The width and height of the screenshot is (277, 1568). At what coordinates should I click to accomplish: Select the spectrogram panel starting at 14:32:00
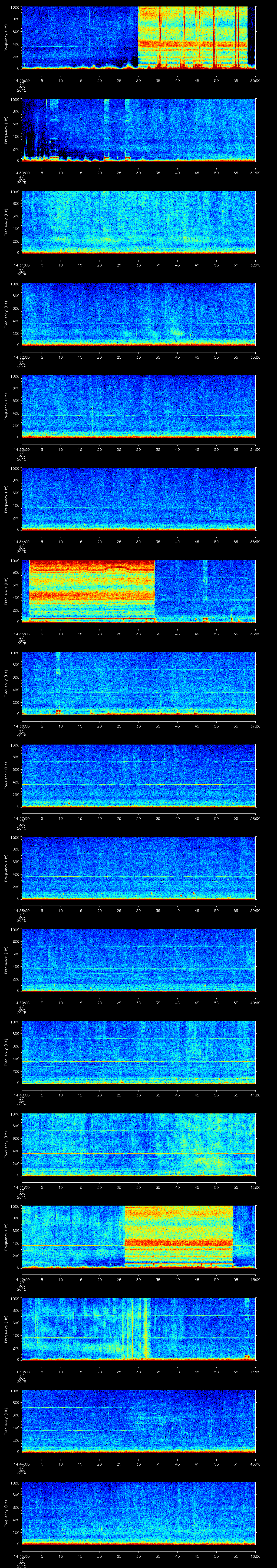click(138, 314)
